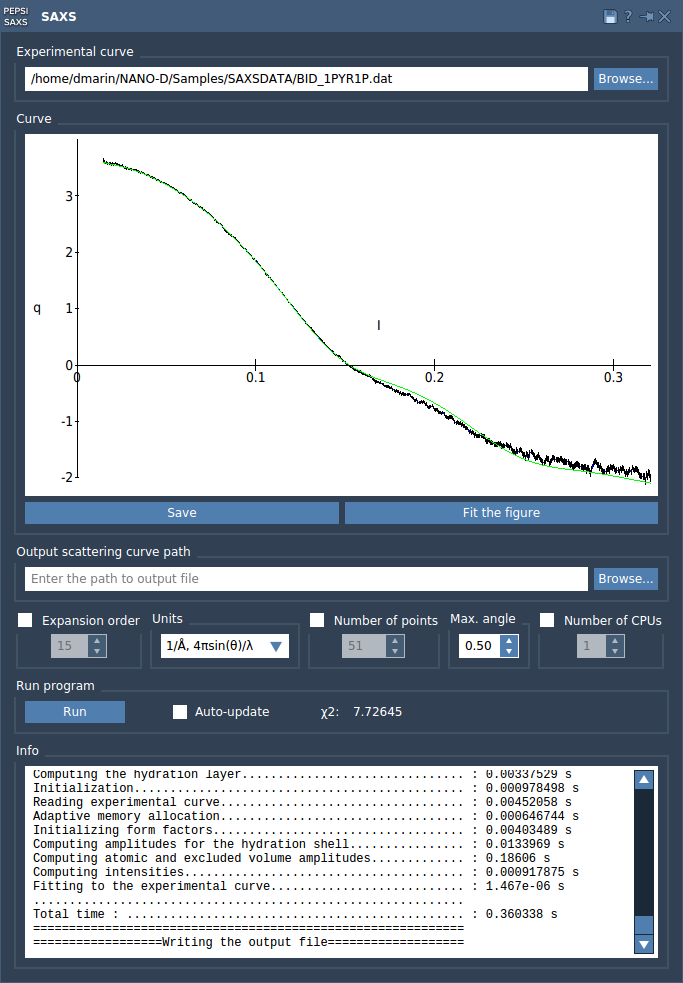Check the Number of CPUs option
The image size is (683, 983).
click(547, 620)
